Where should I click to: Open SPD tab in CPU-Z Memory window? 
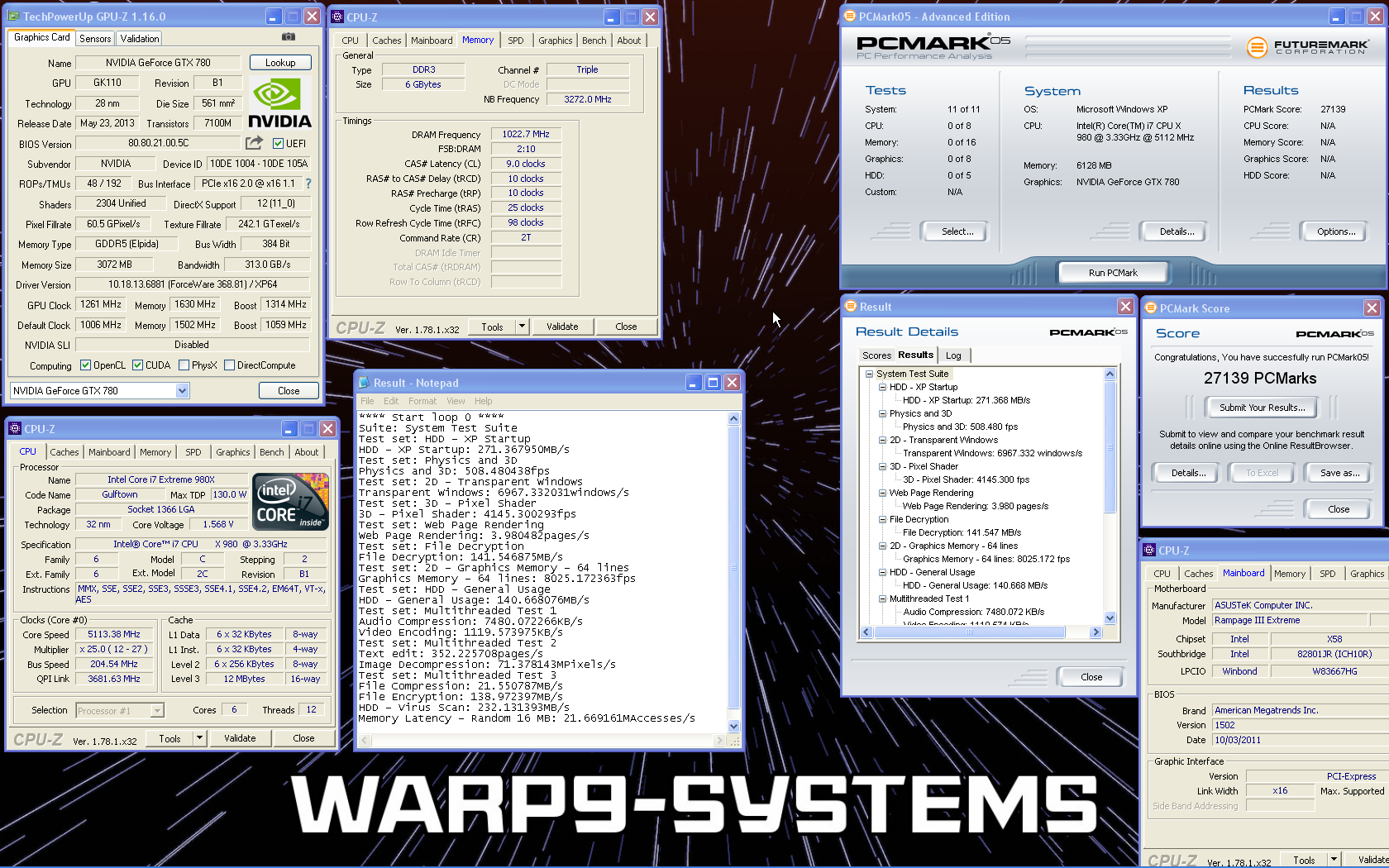pyautogui.click(x=516, y=41)
